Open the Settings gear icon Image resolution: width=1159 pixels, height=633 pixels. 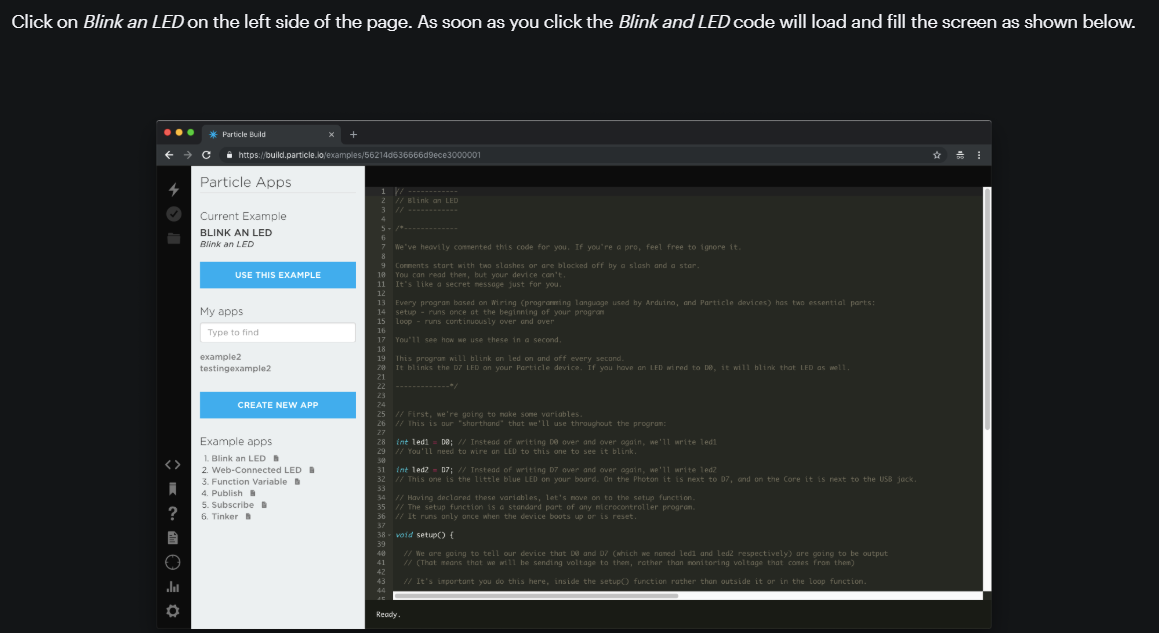[173, 611]
